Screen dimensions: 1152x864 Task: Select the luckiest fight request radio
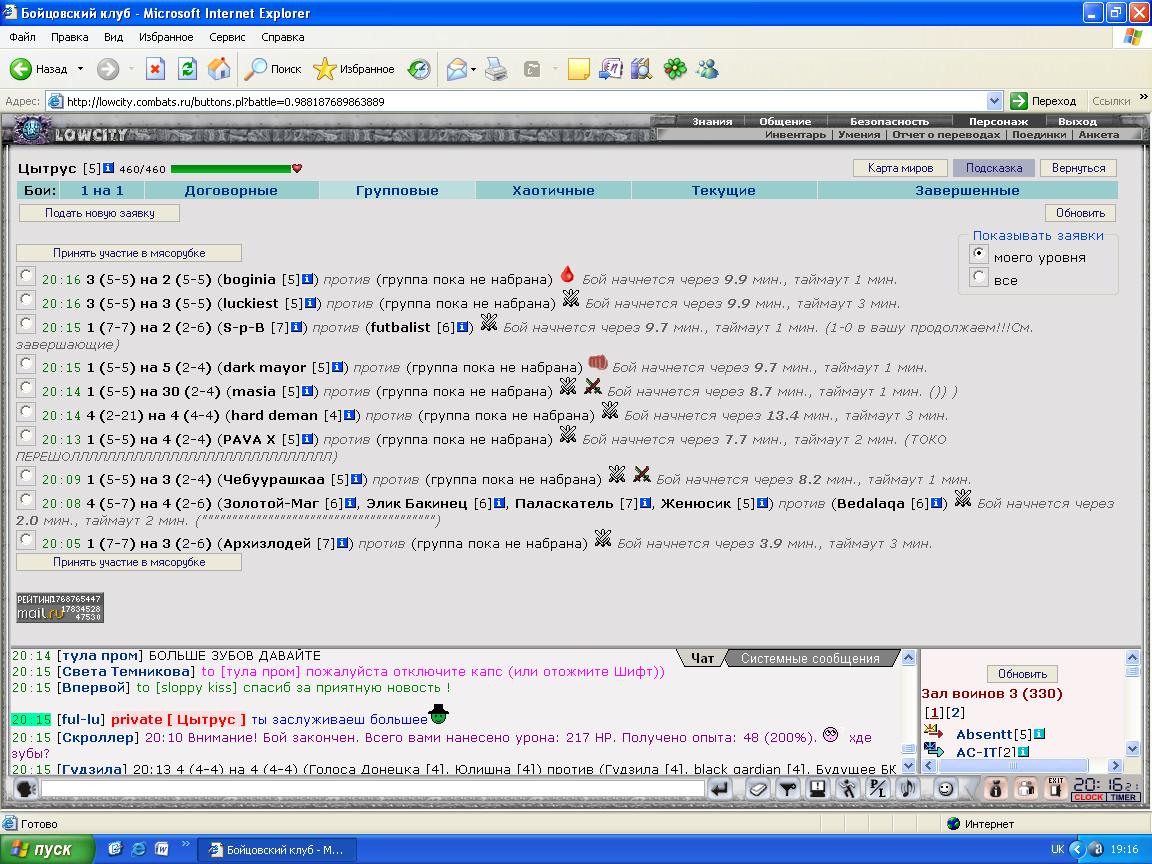[26, 300]
